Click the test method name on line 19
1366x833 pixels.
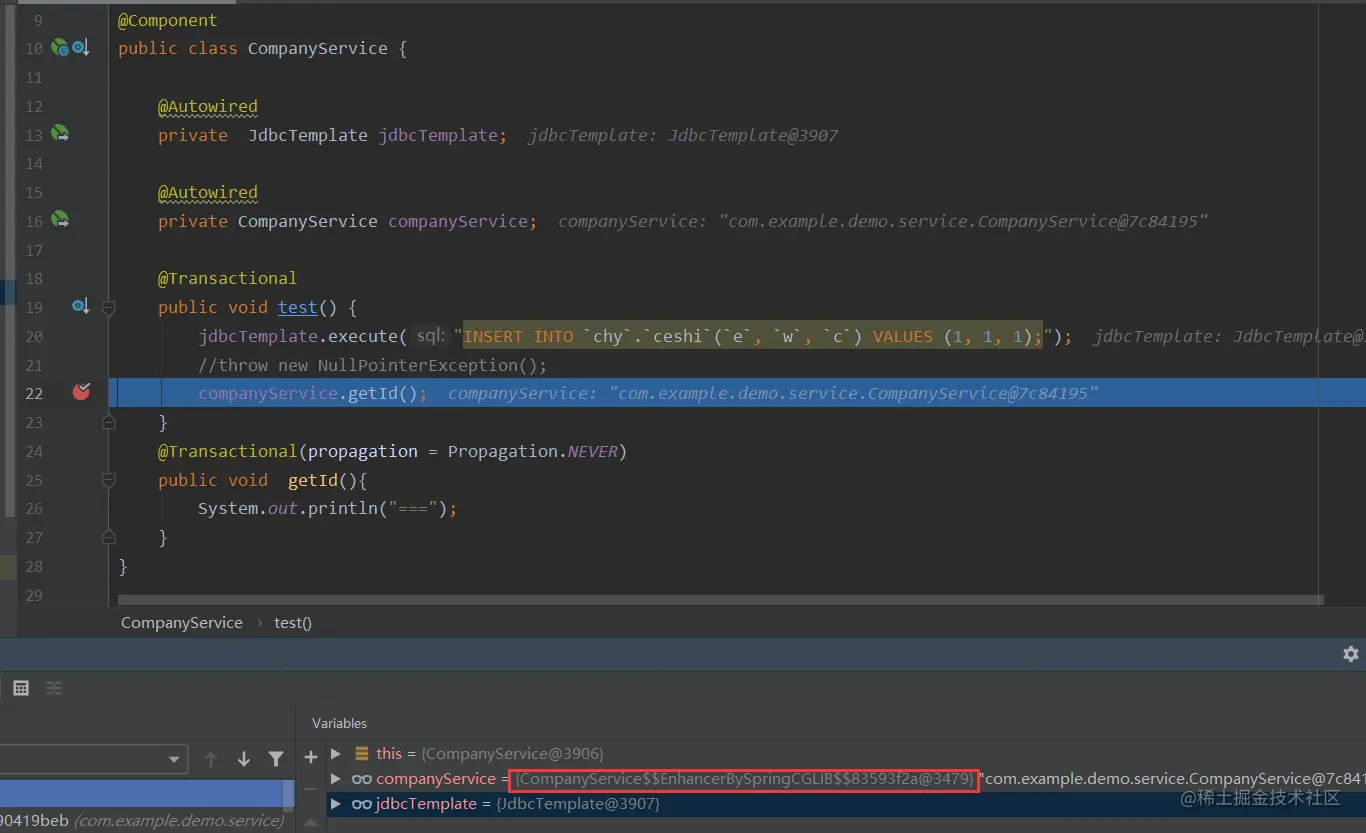[x=298, y=307]
